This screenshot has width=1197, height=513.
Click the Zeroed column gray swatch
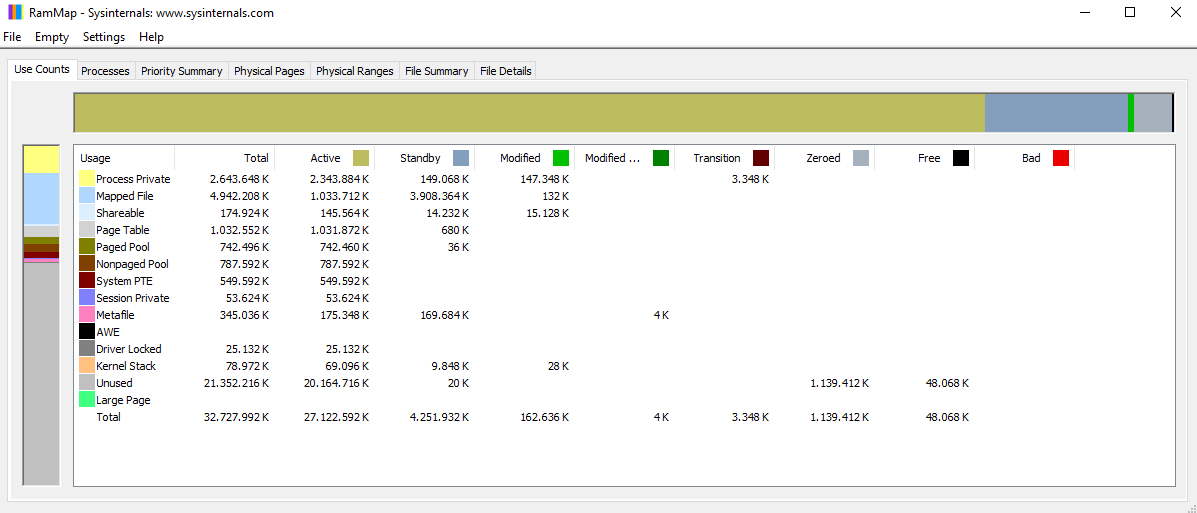point(861,158)
